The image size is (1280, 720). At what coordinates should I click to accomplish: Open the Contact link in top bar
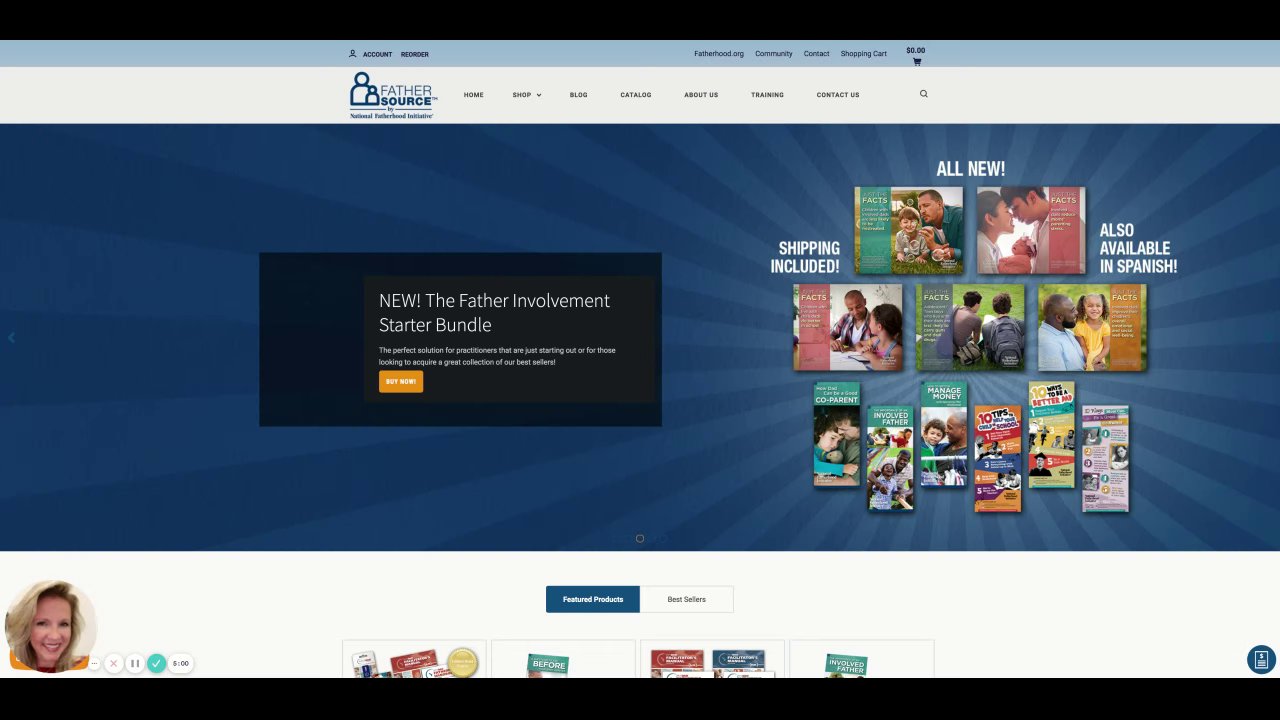tap(817, 54)
